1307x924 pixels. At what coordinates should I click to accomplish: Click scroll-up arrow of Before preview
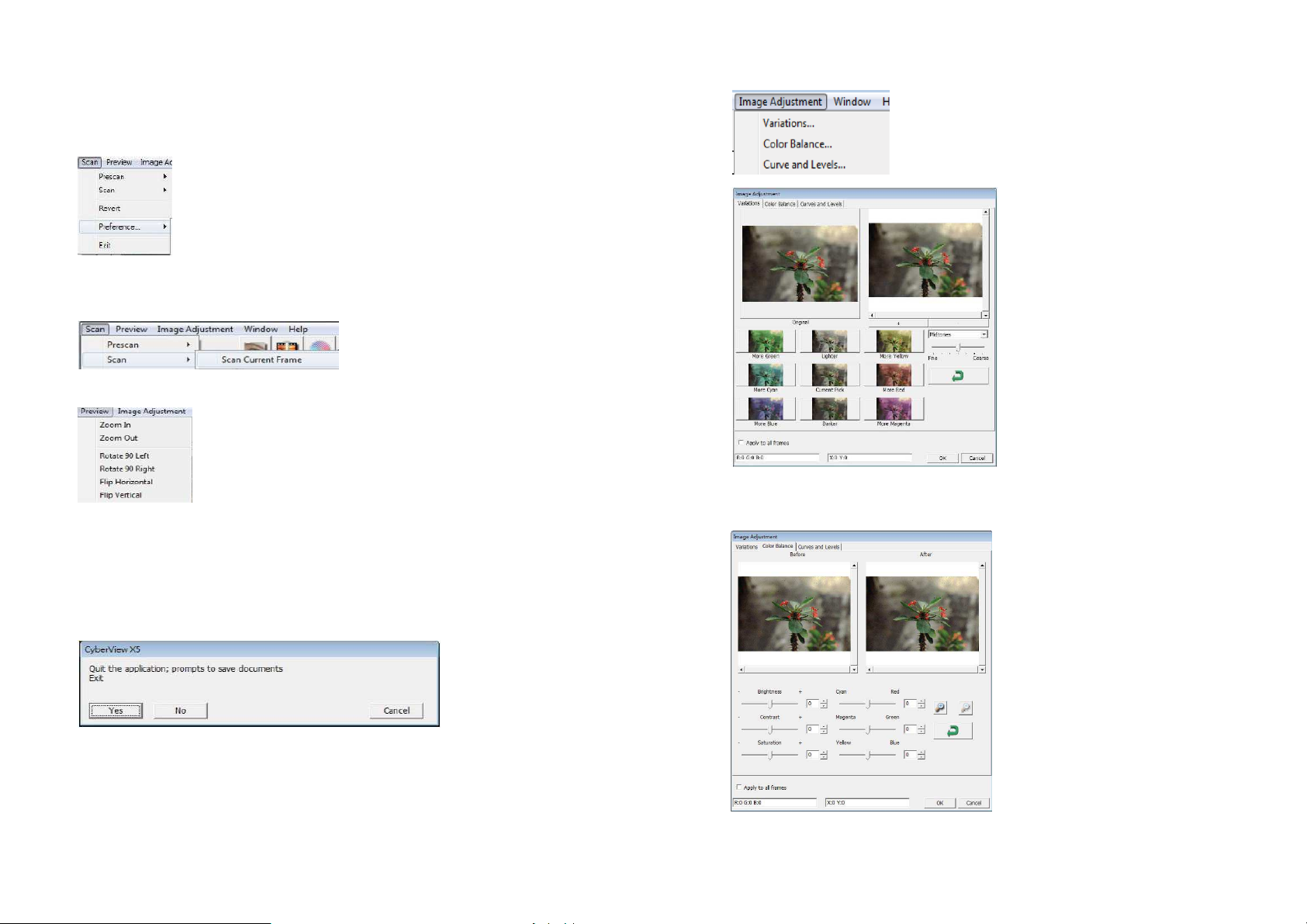[x=854, y=566]
